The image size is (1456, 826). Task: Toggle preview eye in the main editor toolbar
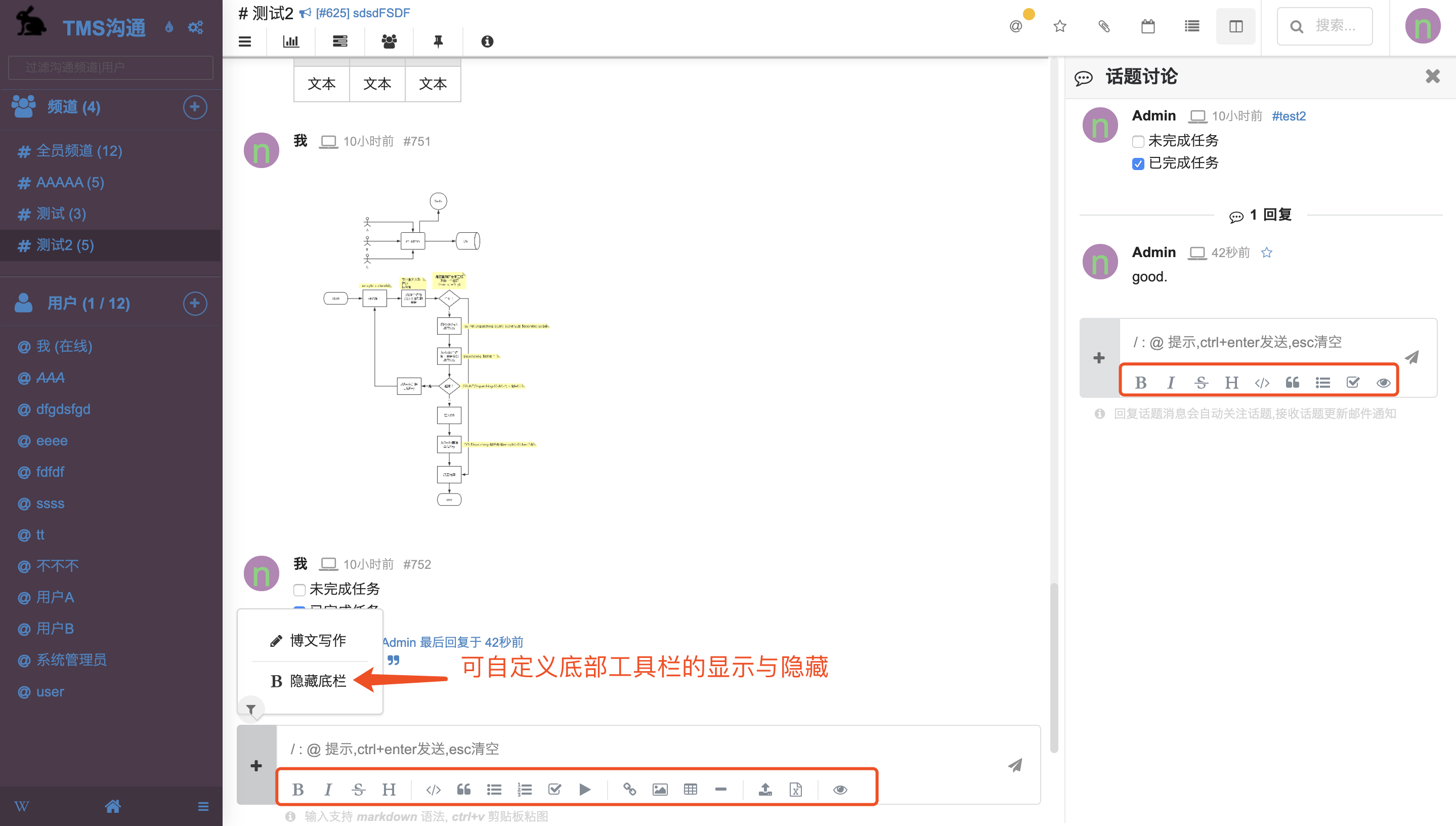840,789
